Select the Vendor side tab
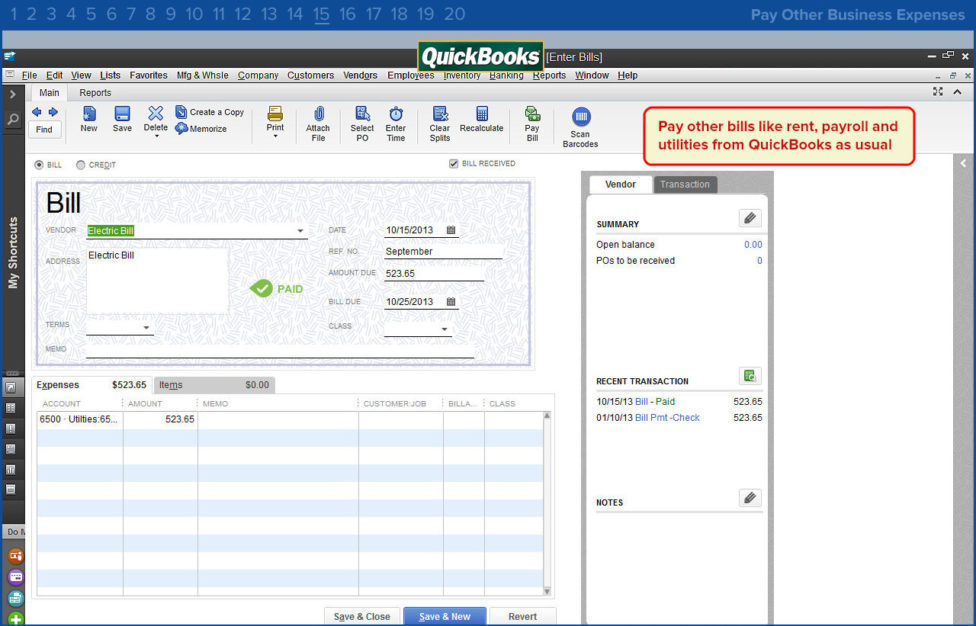 pyautogui.click(x=621, y=184)
